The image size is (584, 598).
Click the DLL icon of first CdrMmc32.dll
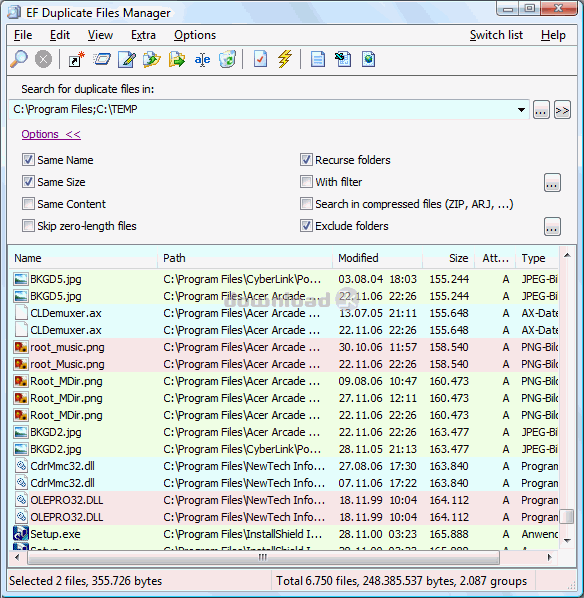point(21,466)
